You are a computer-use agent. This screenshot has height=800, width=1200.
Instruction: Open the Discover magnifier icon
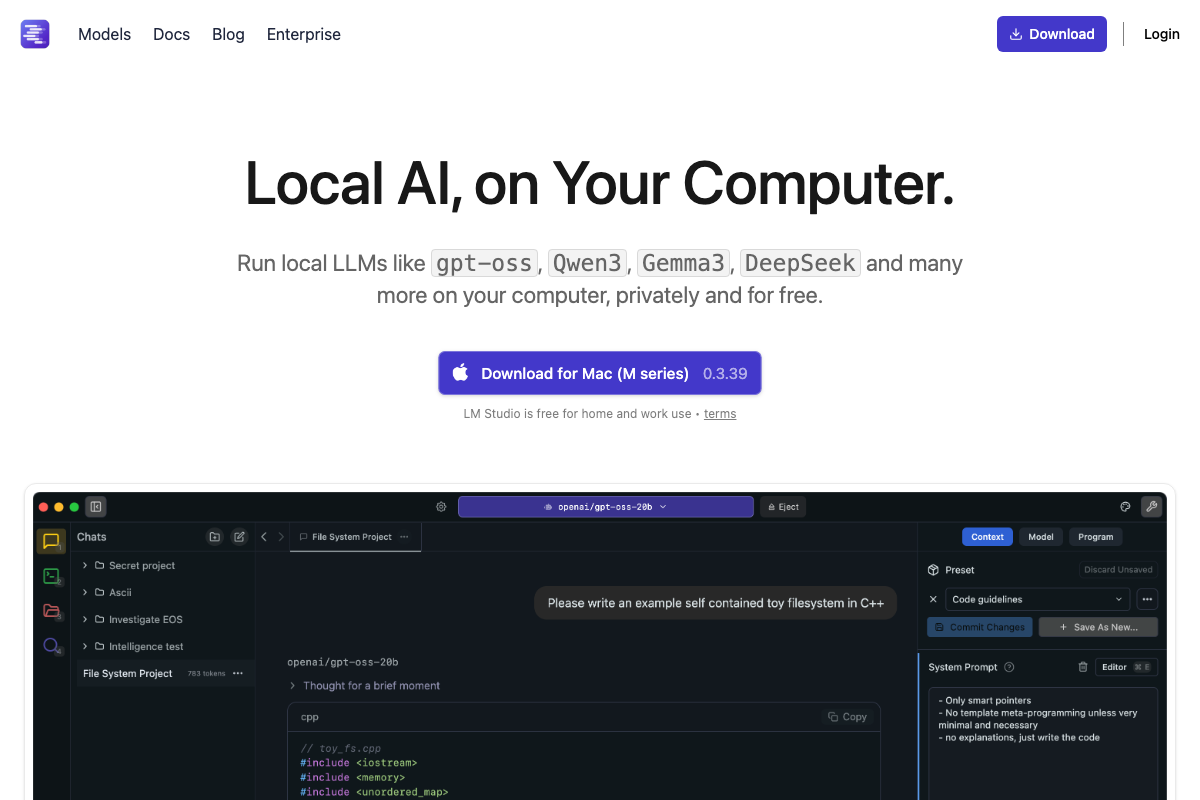[51, 646]
